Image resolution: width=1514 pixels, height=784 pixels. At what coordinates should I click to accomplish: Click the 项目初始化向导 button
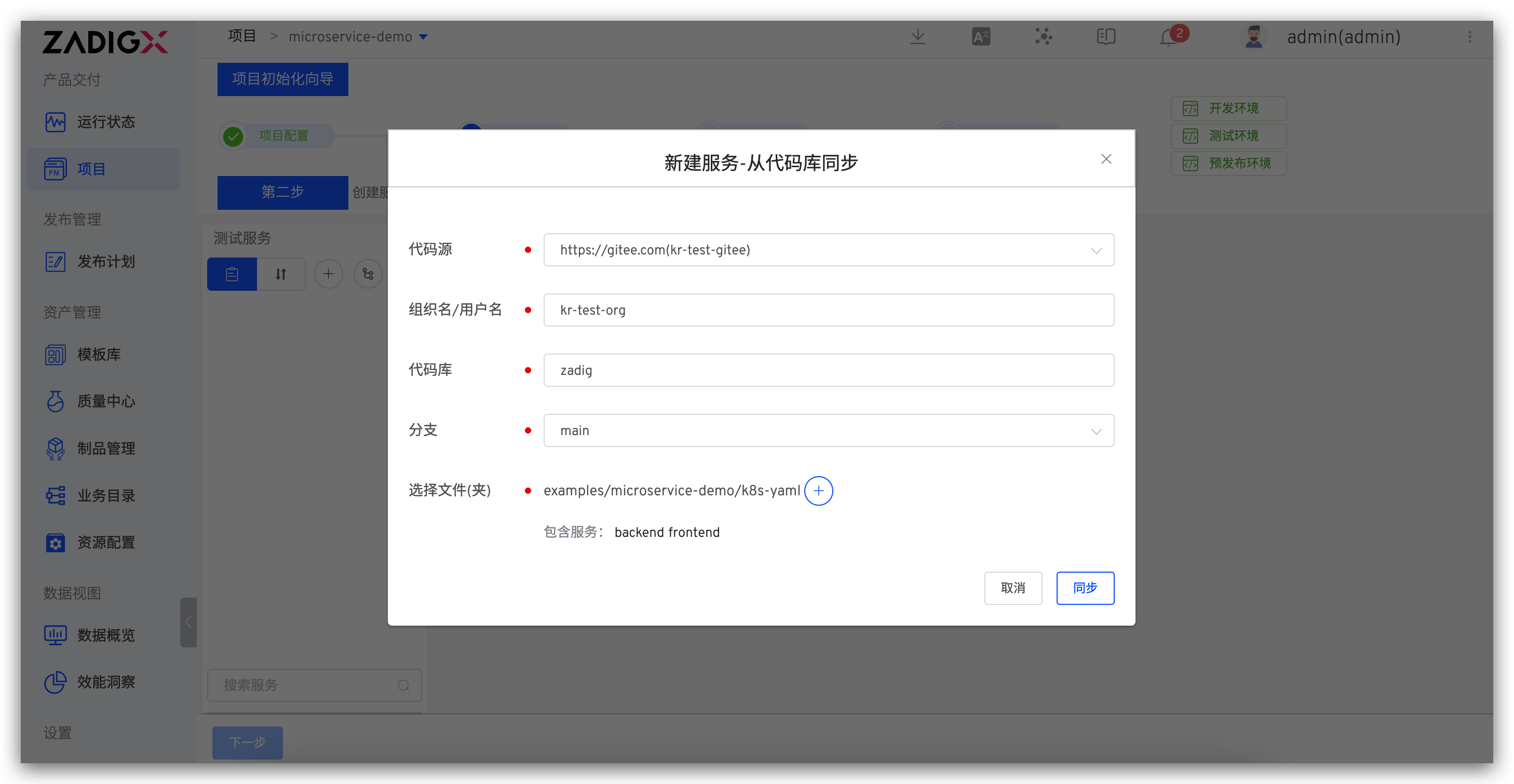282,79
